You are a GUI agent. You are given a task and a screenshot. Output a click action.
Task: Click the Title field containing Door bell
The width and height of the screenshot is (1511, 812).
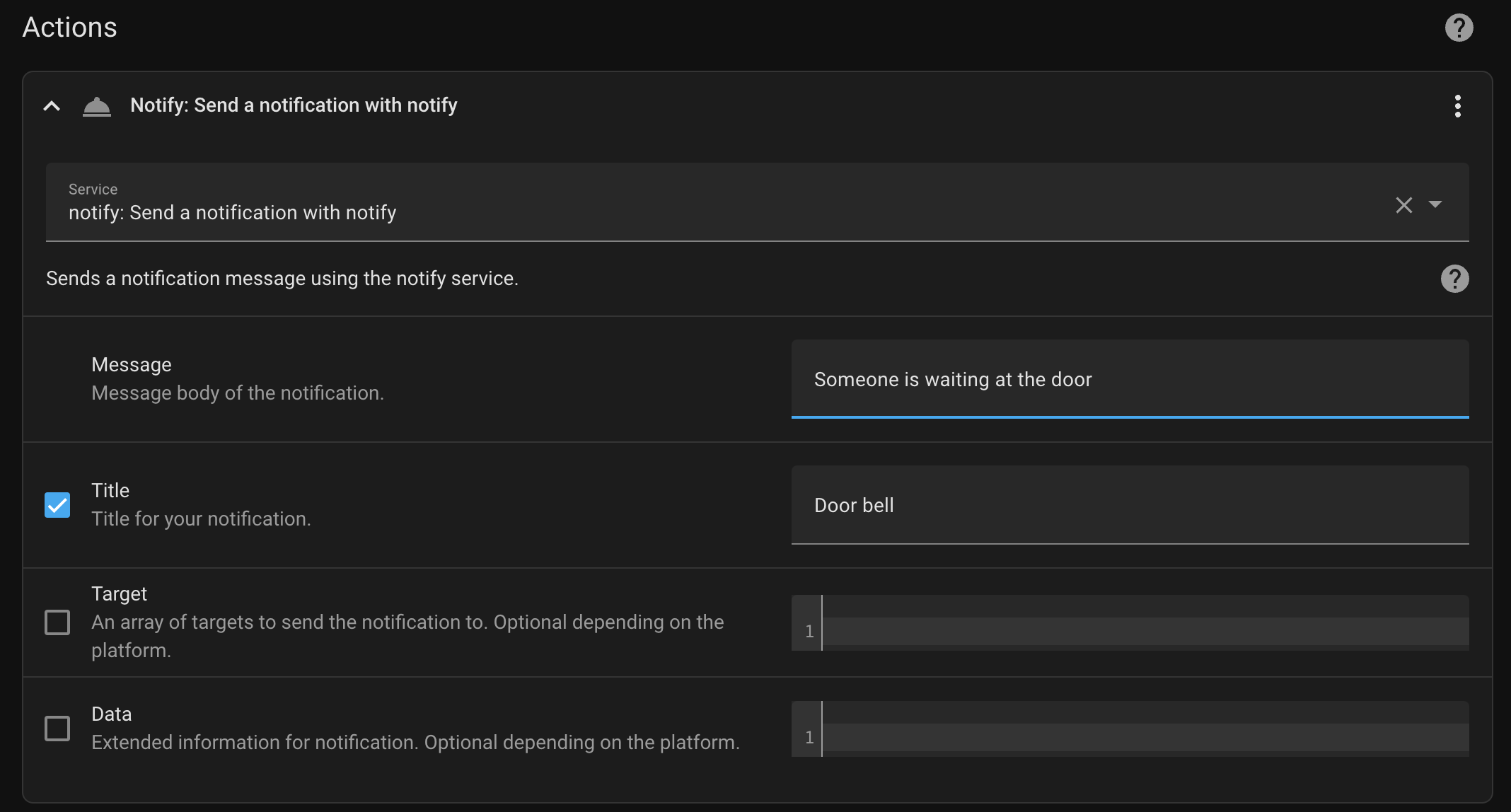[1130, 505]
